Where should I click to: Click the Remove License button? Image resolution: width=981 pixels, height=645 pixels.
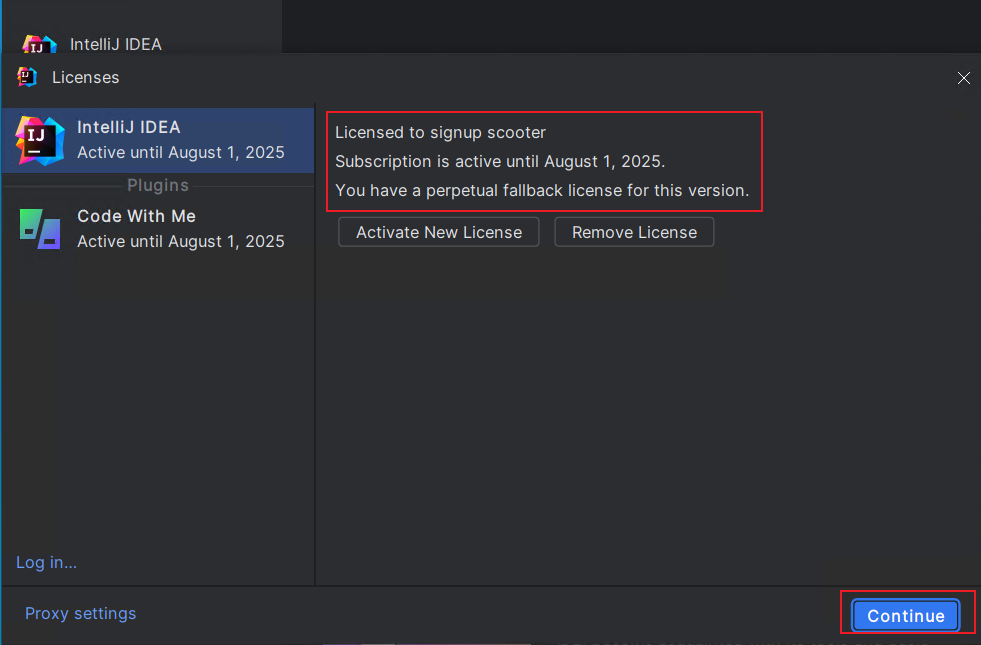point(634,232)
